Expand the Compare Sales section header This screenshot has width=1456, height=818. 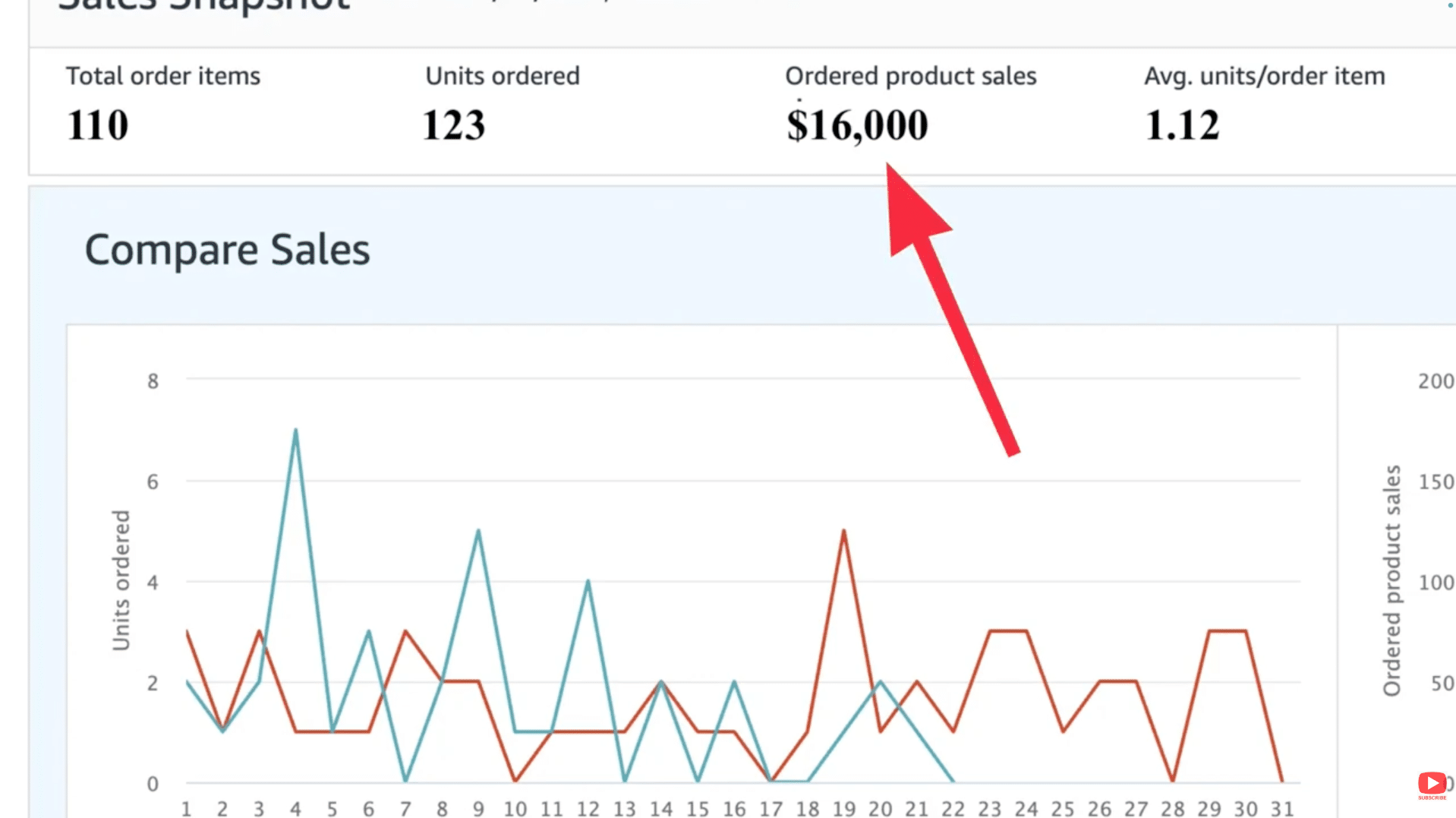(228, 248)
